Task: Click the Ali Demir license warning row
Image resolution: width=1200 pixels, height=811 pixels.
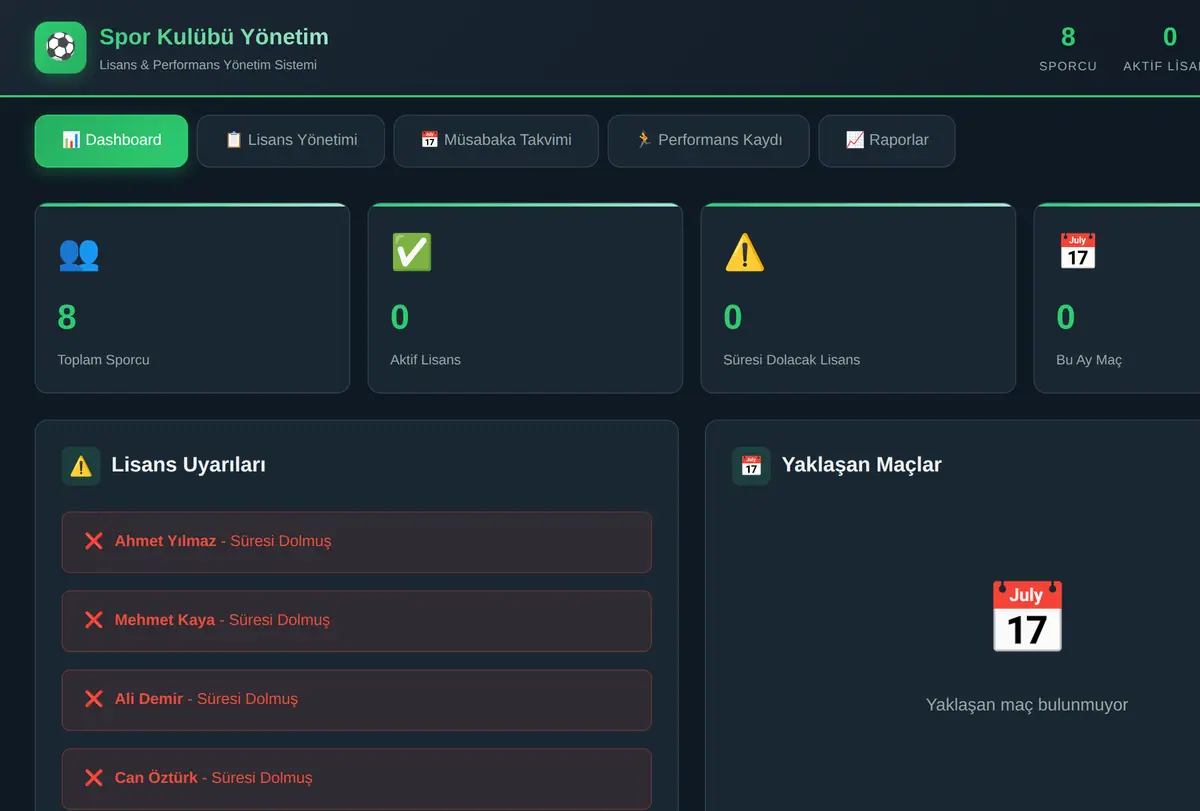Action: click(357, 700)
